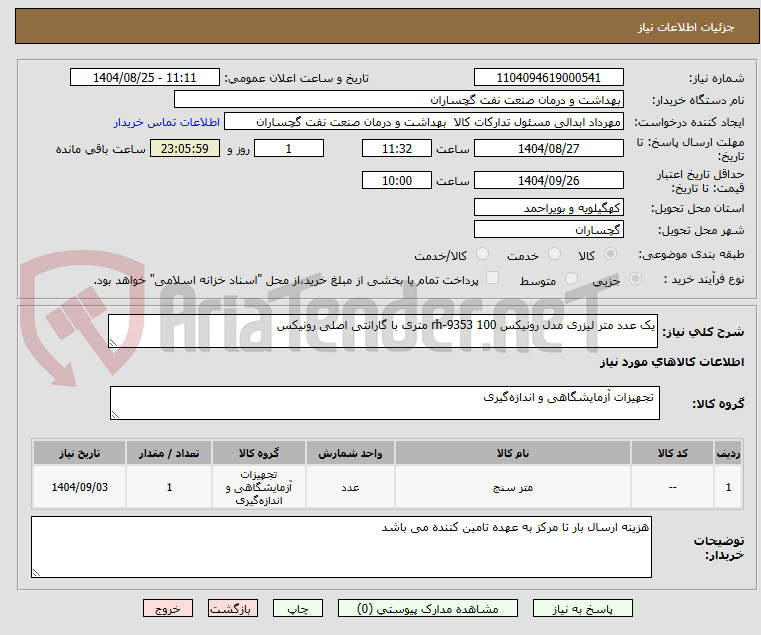761x635 pixels.
Task: Click the گروه کالا textbox
Action: click(x=385, y=403)
